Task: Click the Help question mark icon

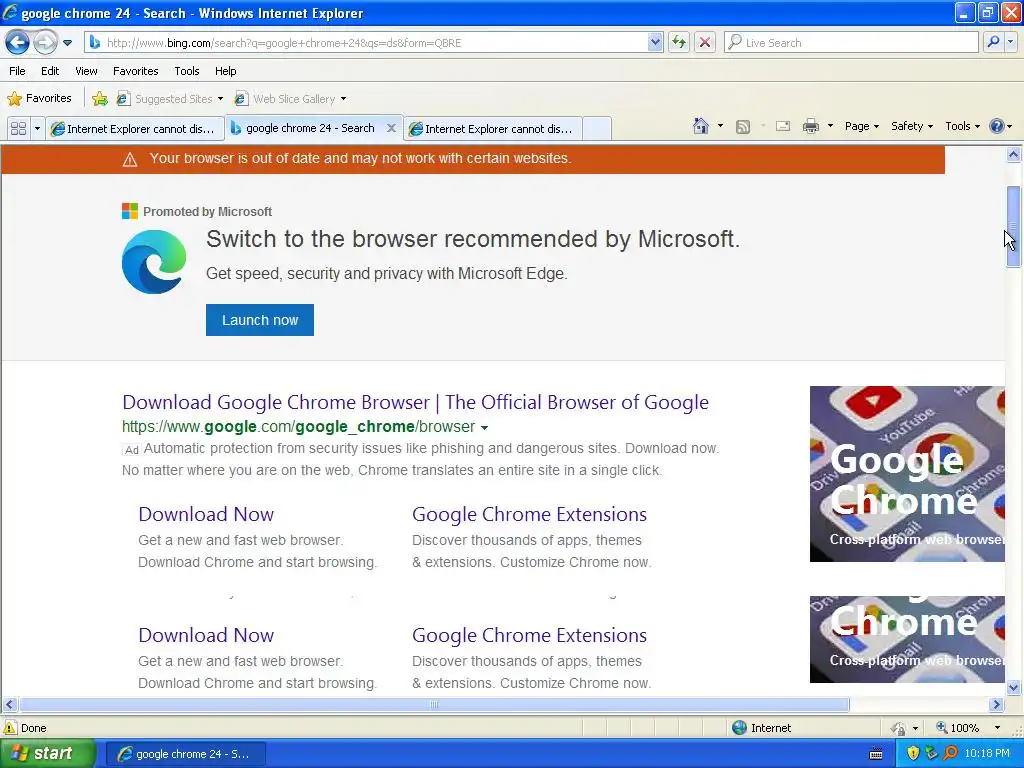Action: [997, 126]
